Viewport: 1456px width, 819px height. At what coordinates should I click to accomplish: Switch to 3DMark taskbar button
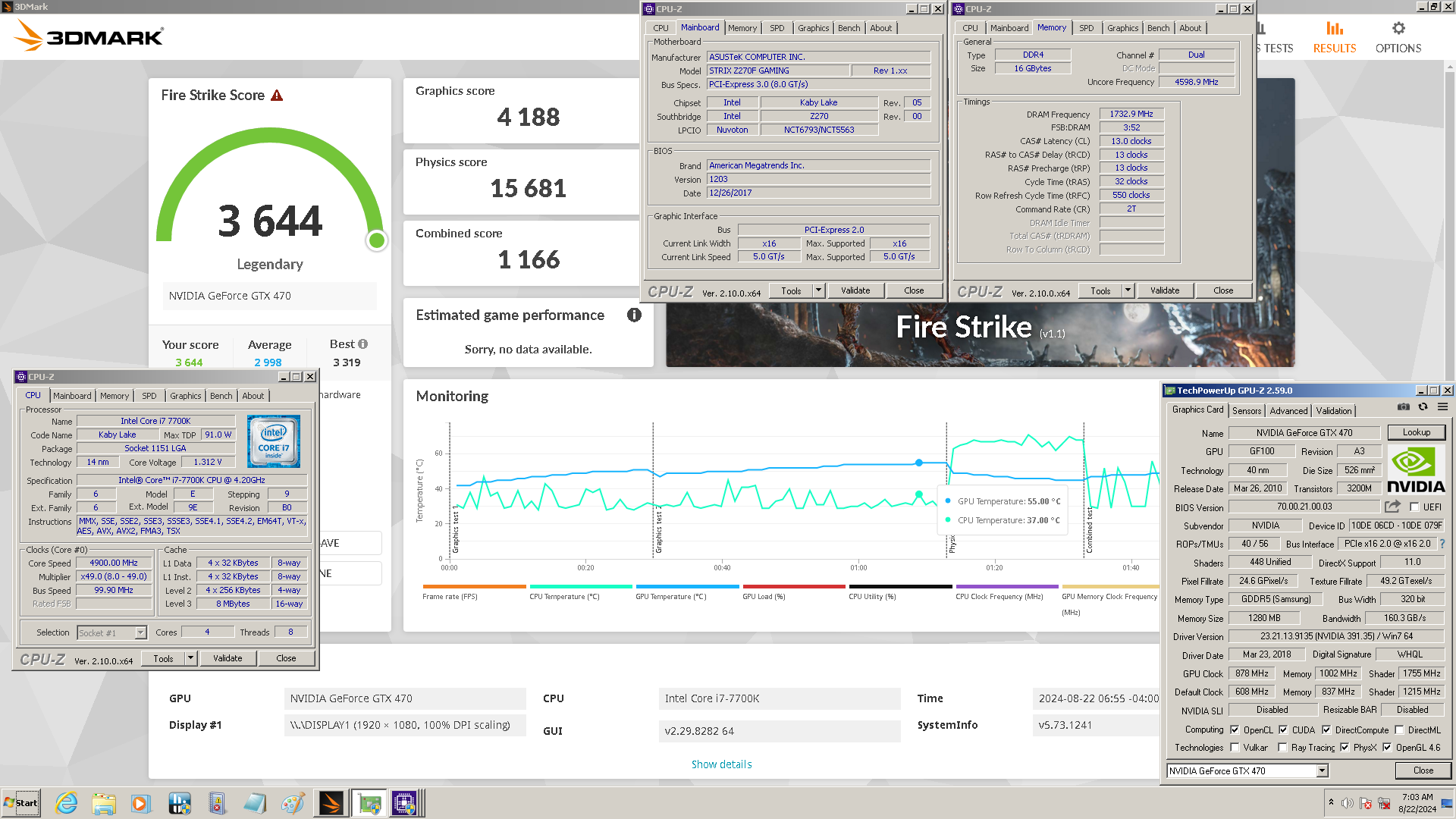[x=331, y=803]
